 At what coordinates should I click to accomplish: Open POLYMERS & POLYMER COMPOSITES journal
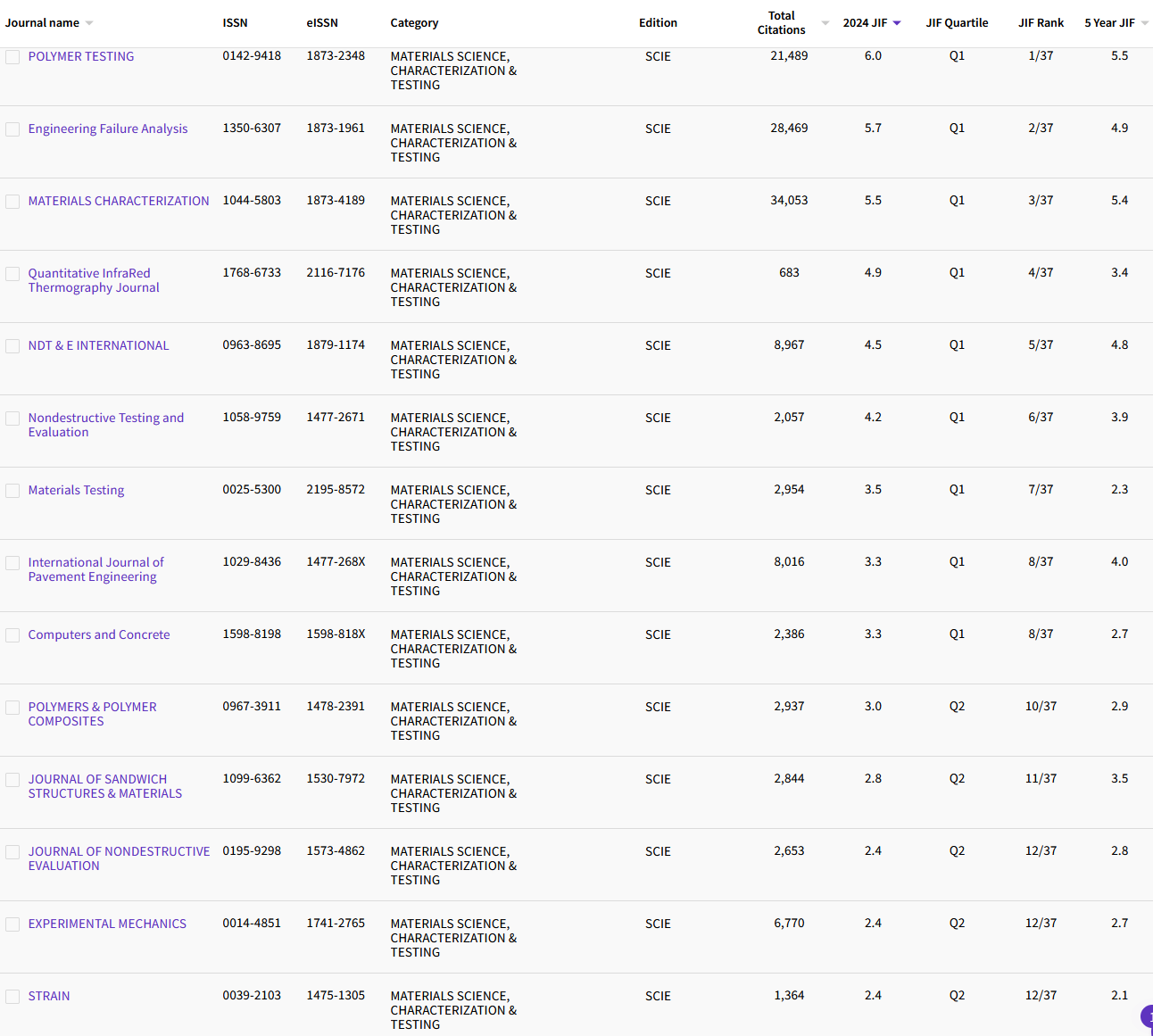click(92, 714)
